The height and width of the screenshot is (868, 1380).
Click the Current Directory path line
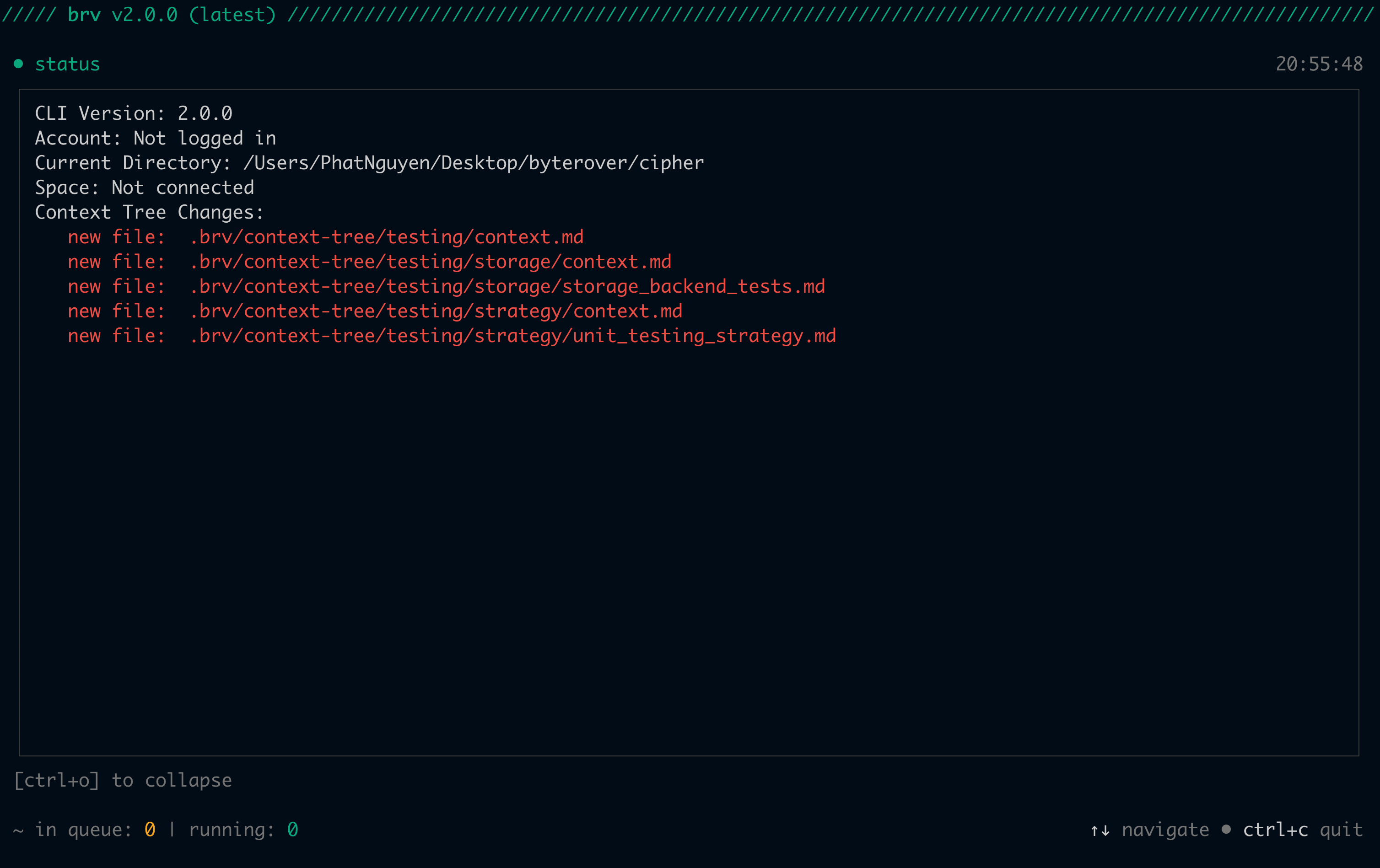click(x=369, y=163)
